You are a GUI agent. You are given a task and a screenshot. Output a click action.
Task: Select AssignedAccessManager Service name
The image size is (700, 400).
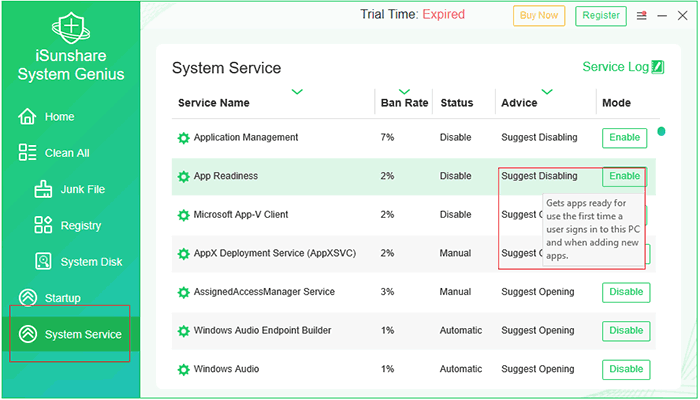click(264, 292)
